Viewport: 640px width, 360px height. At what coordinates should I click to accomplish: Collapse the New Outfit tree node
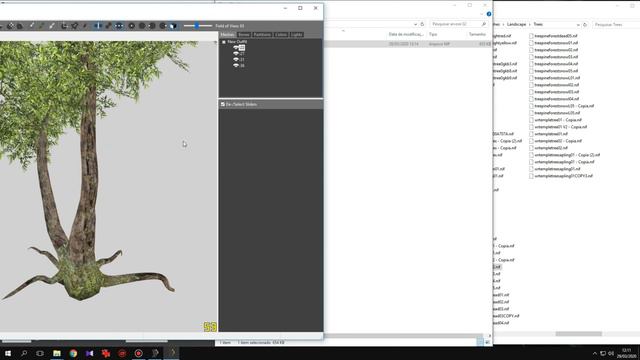click(224, 42)
